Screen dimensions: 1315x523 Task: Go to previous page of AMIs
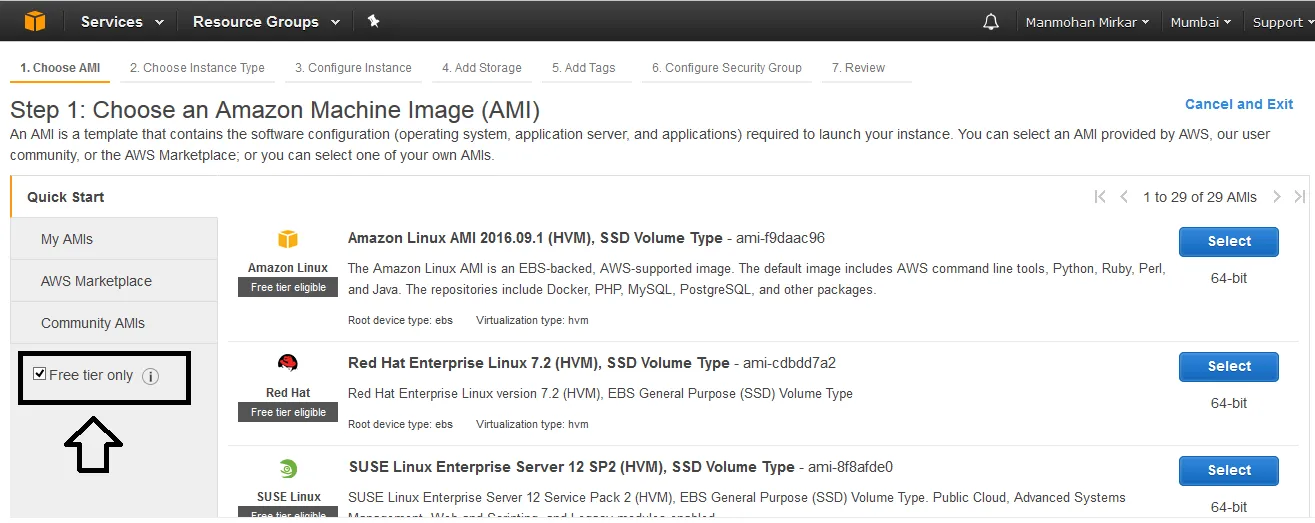(x=1124, y=197)
